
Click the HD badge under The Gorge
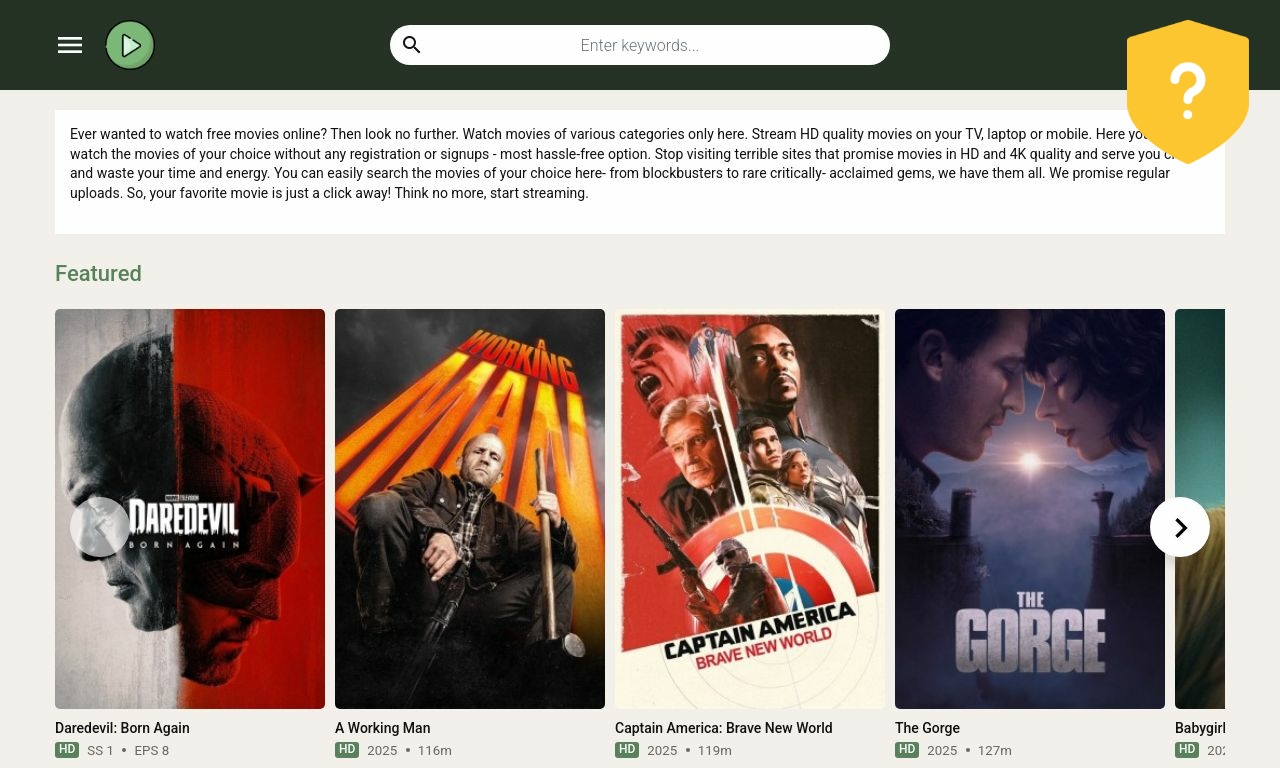(907, 749)
